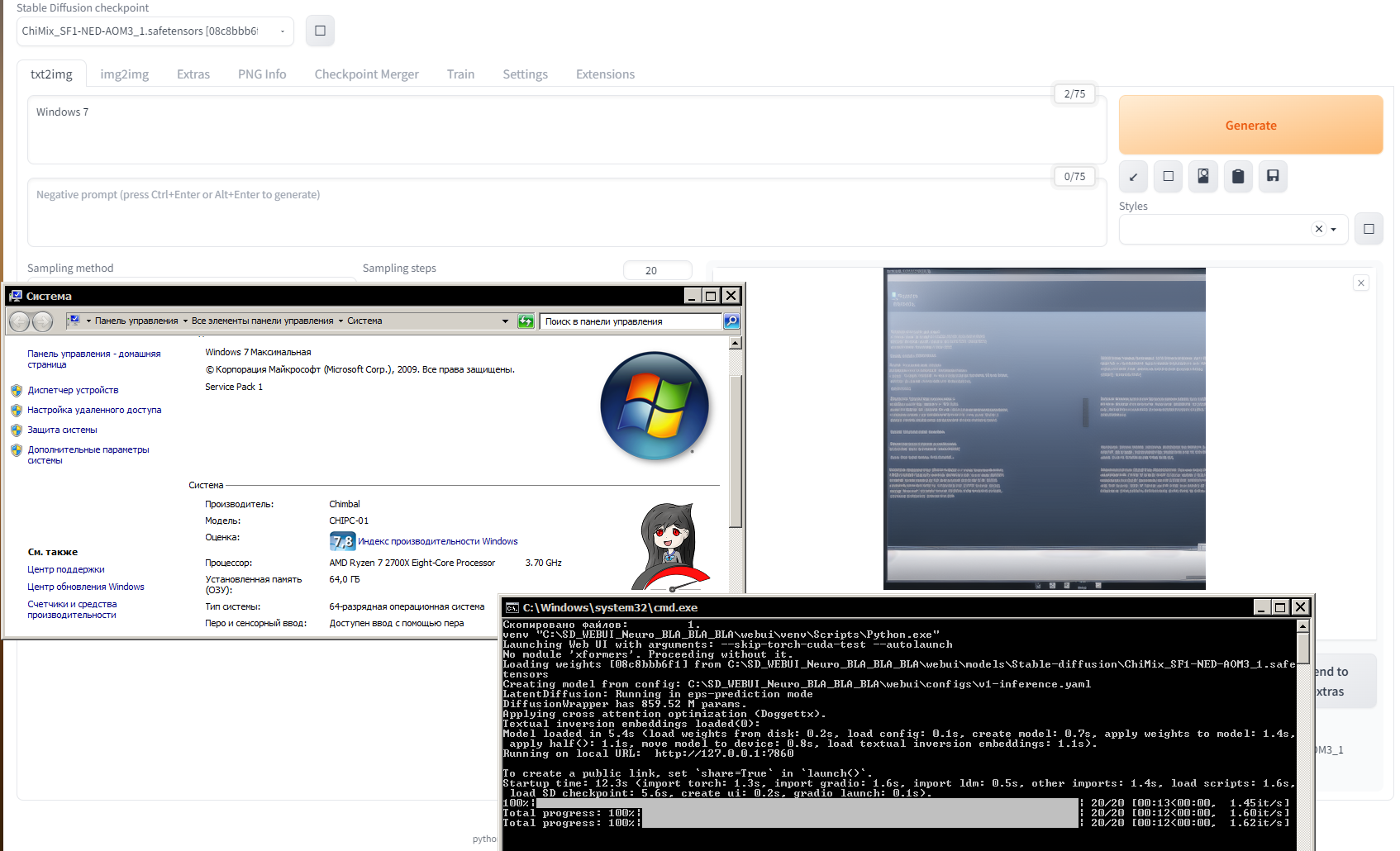Refresh the Stable Diffusion checkpoint list
This screenshot has height=851, width=1400.
pyautogui.click(x=320, y=31)
